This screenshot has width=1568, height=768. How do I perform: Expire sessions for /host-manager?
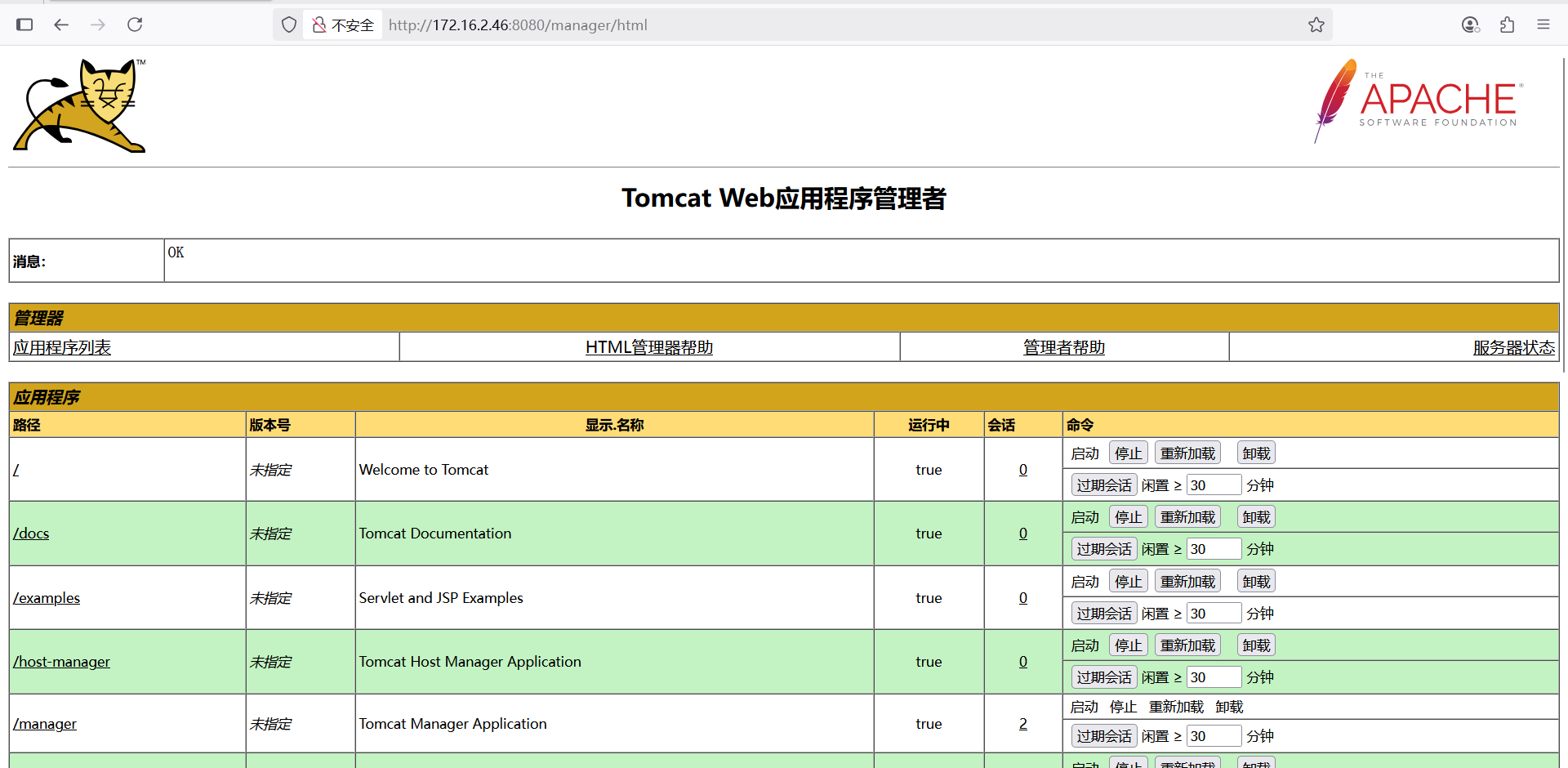[x=1104, y=677]
